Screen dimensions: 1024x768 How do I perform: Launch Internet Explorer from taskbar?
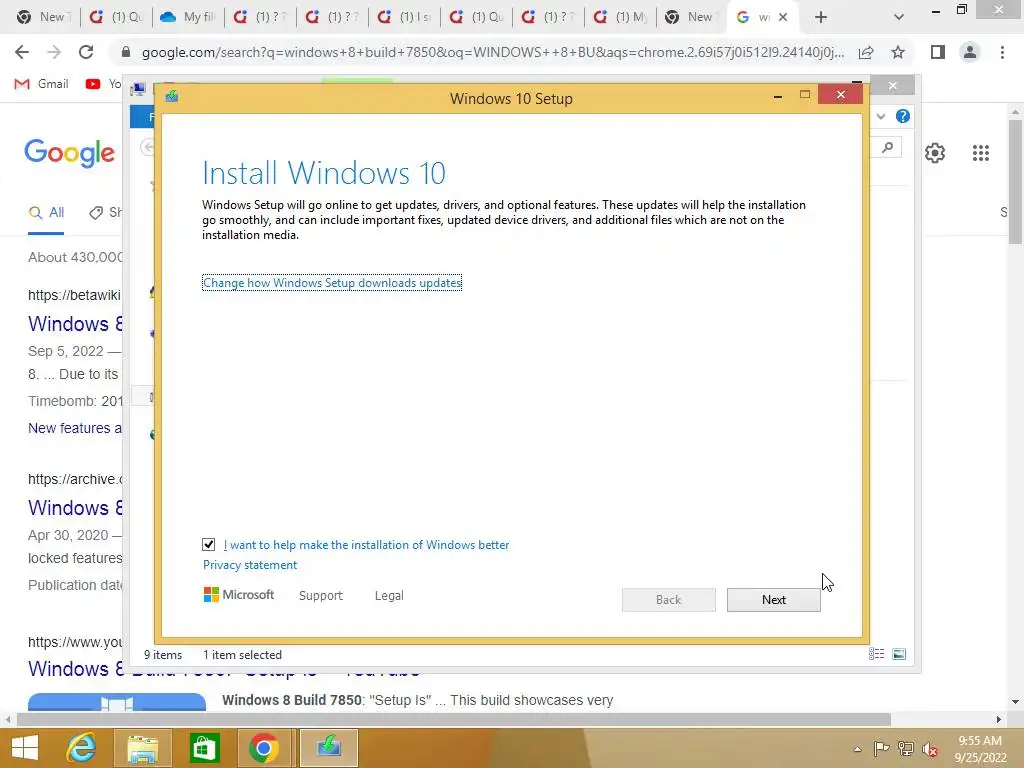tap(82, 748)
